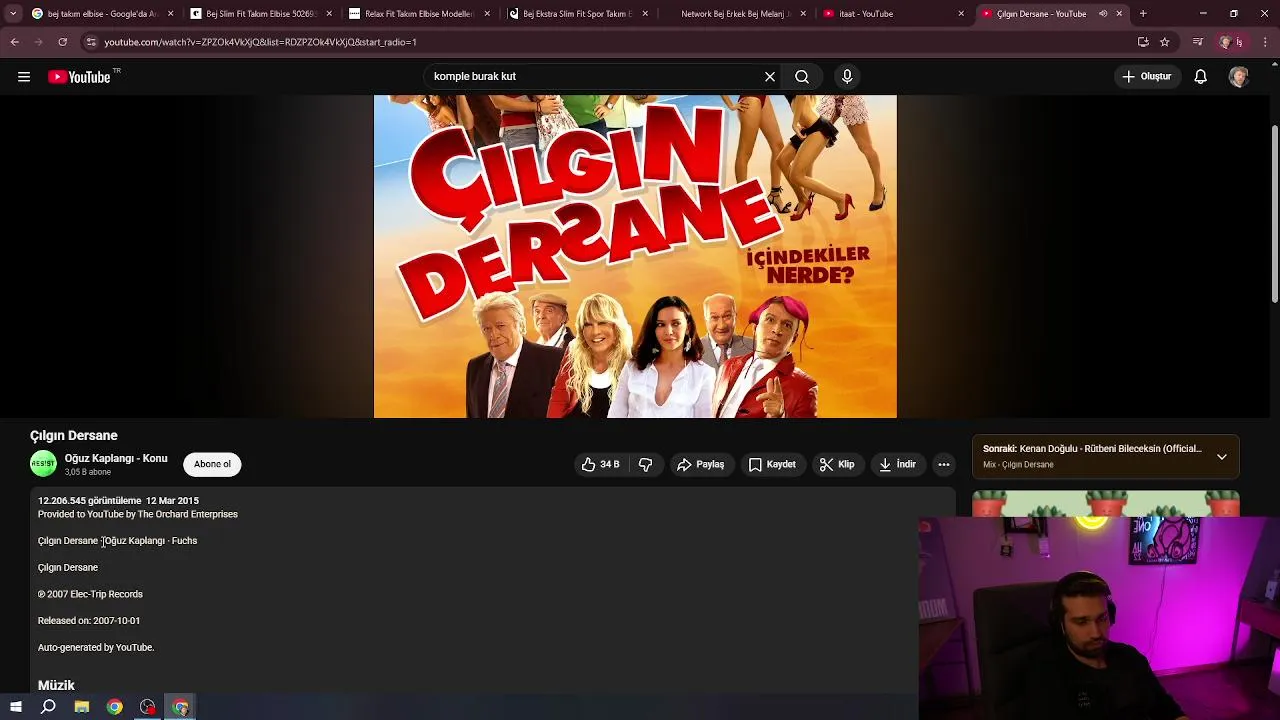This screenshot has width=1280, height=720.
Task: Start voice search with the microphone
Action: pyautogui.click(x=847, y=77)
